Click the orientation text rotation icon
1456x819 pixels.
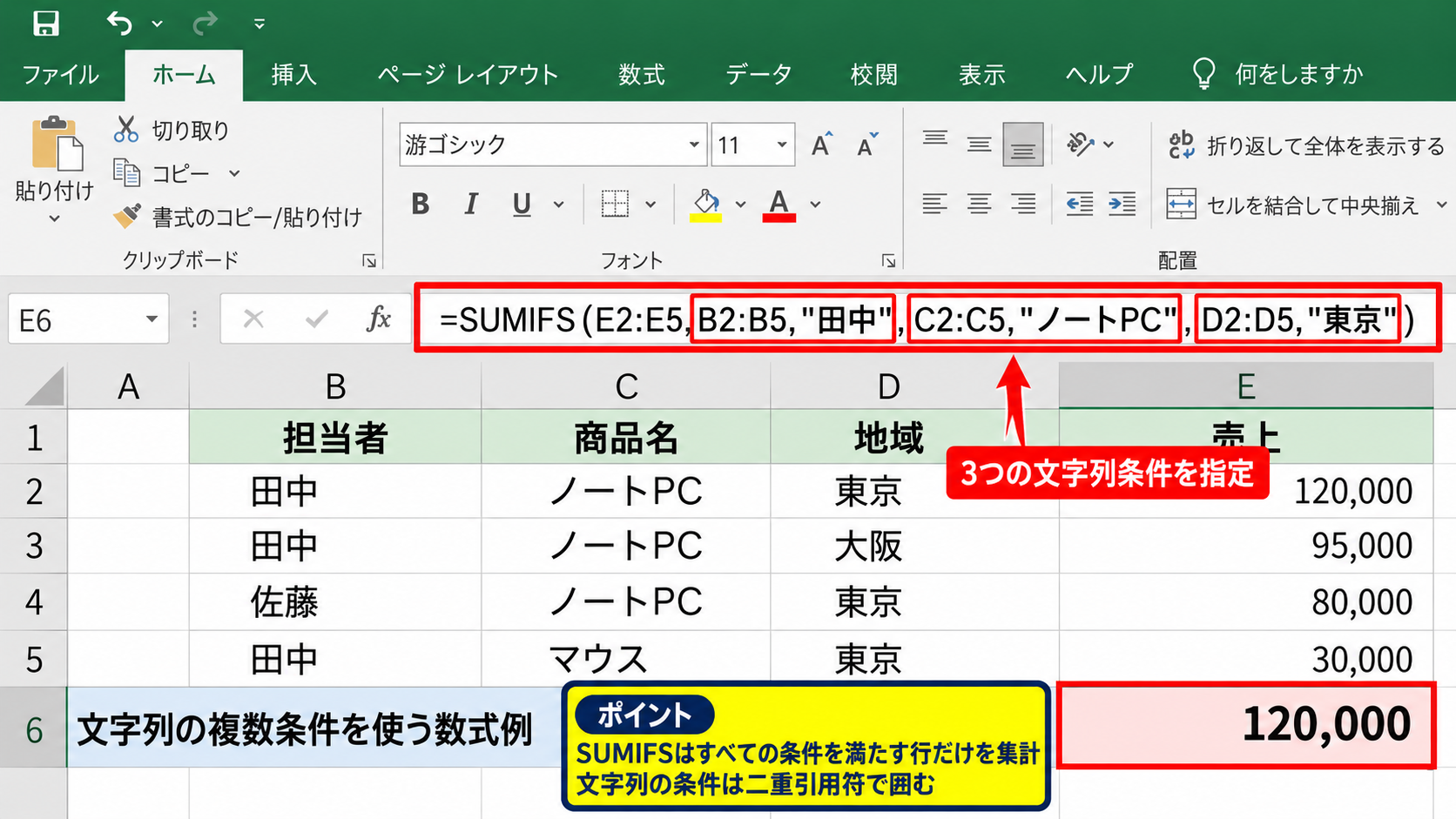[1081, 144]
